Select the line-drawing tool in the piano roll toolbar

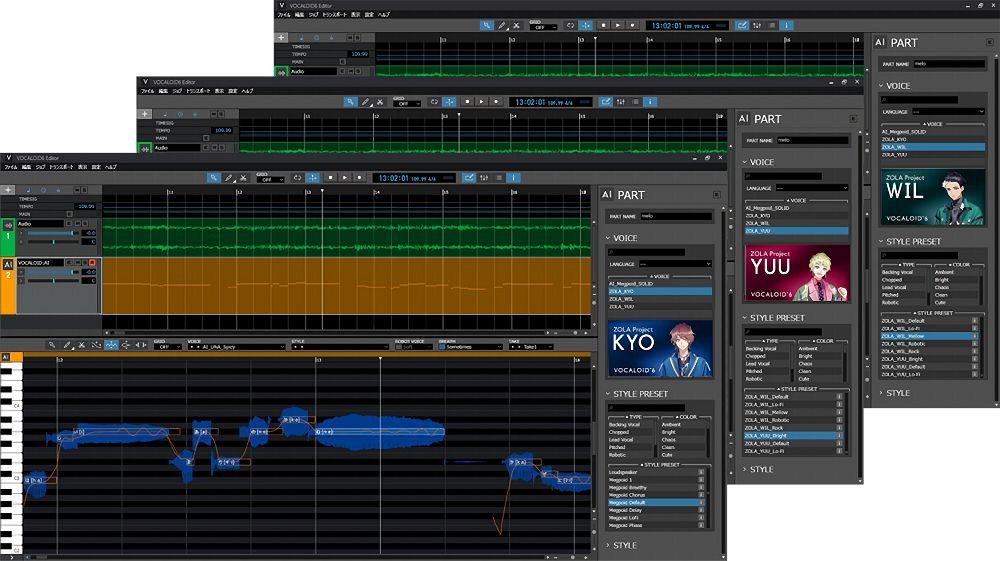pos(96,345)
